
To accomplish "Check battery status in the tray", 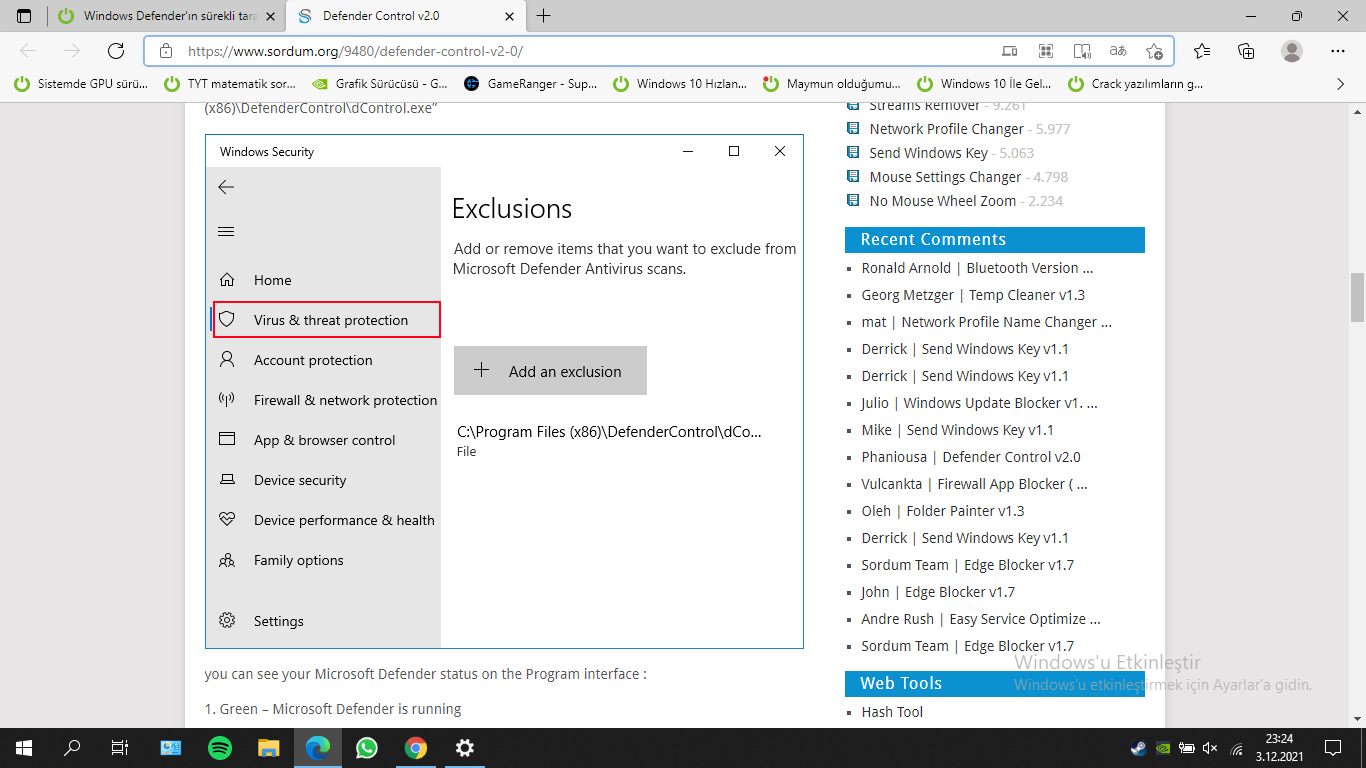I will coord(1187,748).
